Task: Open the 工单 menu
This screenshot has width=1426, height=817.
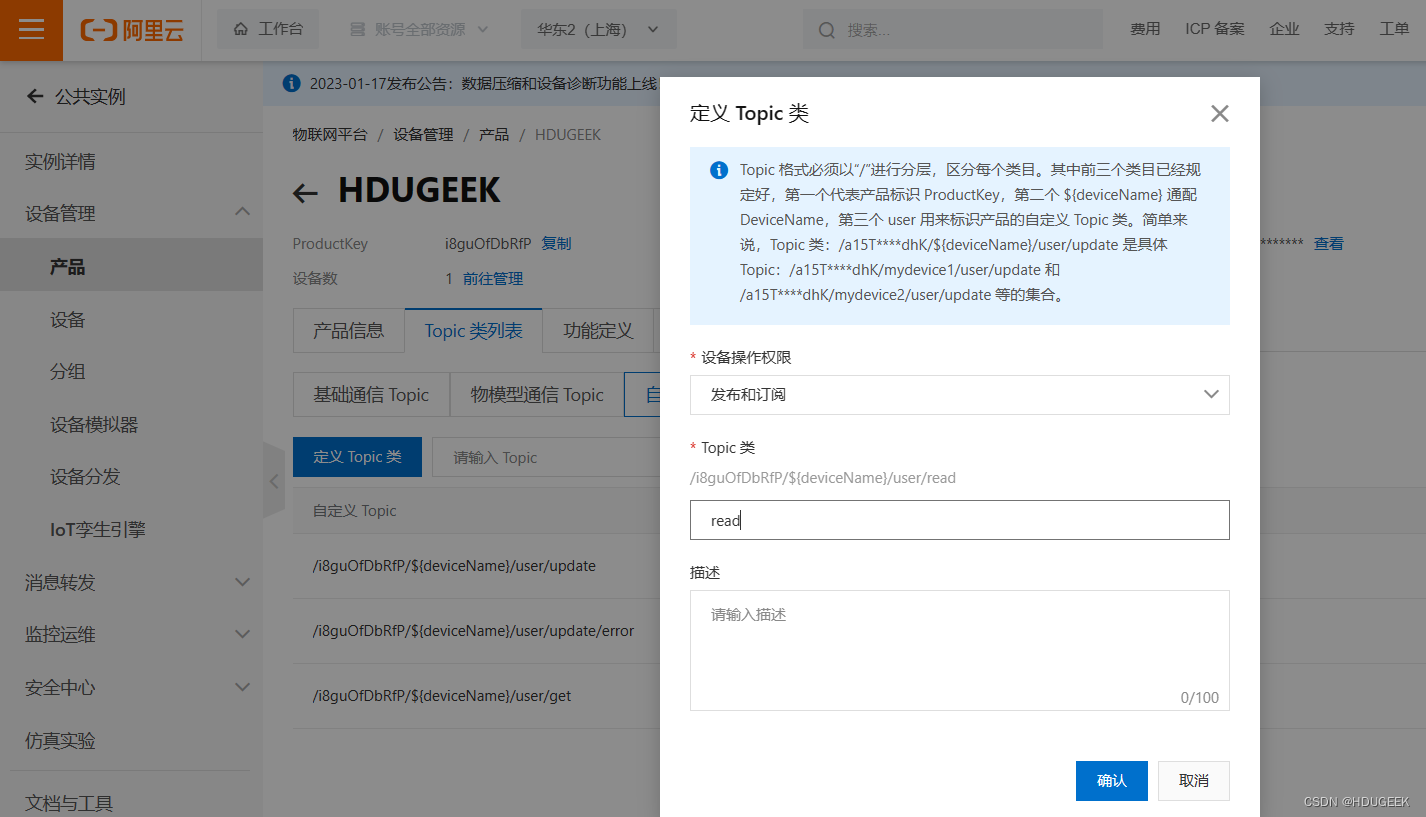Action: pyautogui.click(x=1394, y=29)
